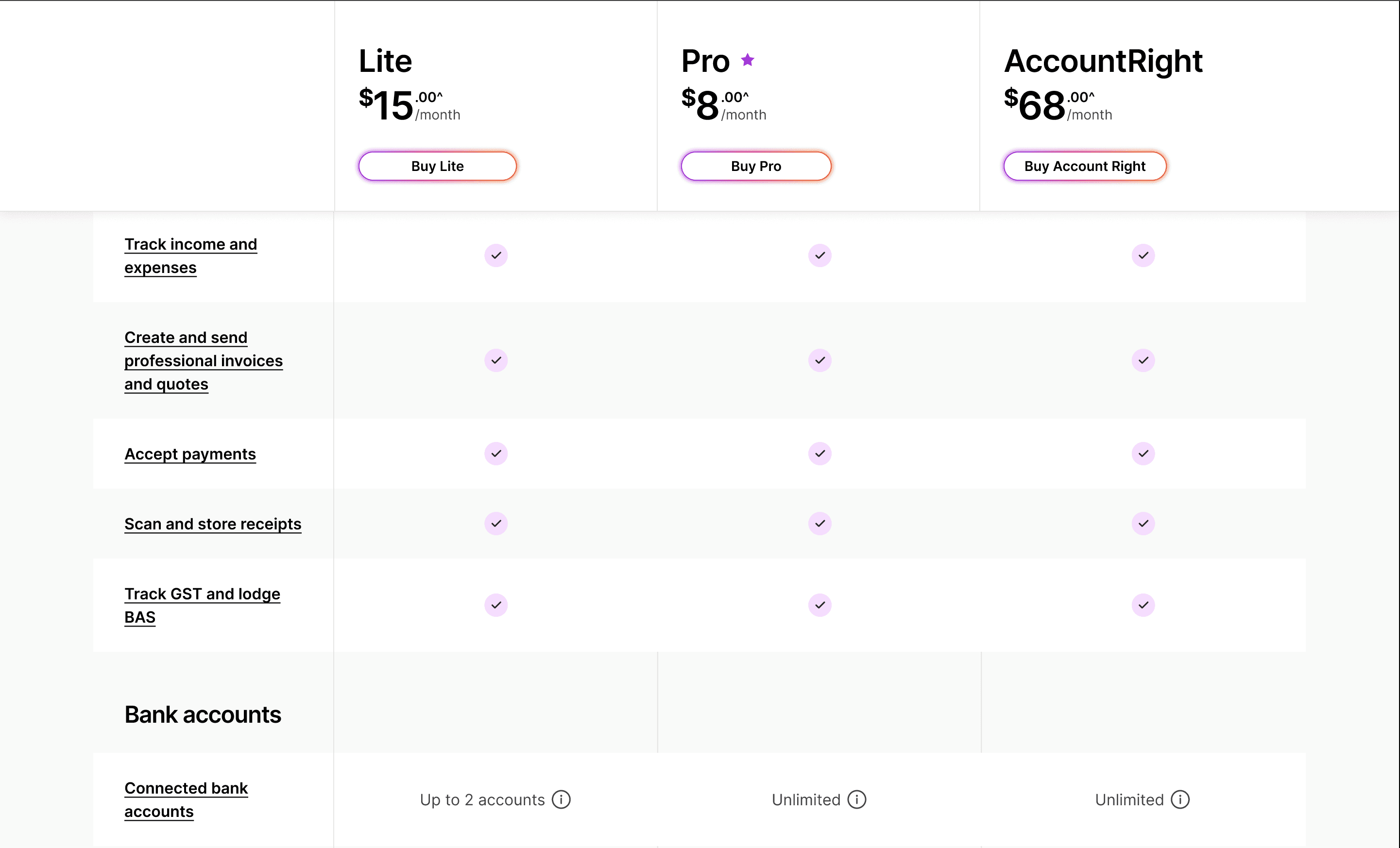Click info icon for Pro plan's Unlimited bank accounts
1400x848 pixels.
pos(856,799)
